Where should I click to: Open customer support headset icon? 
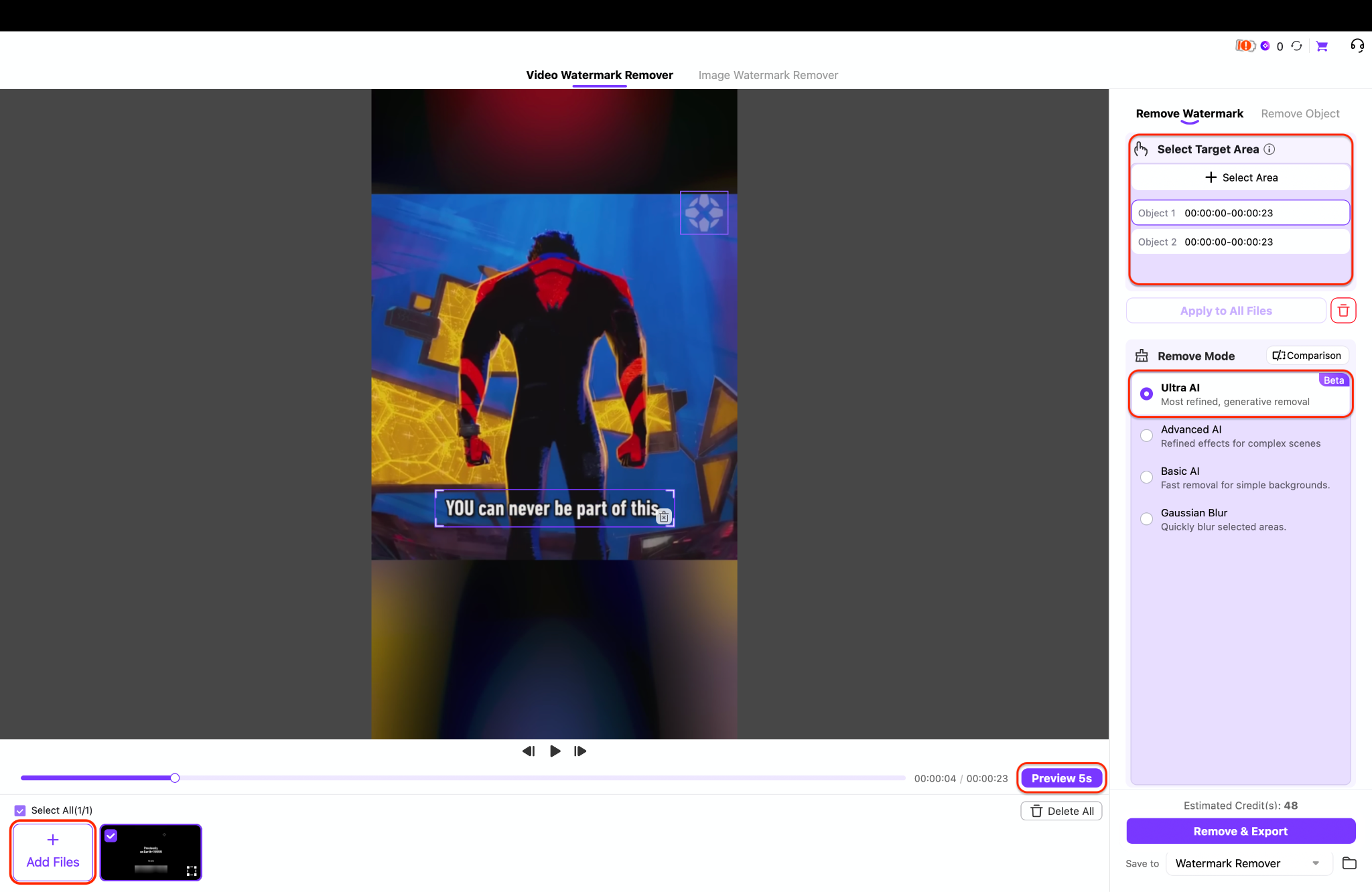tap(1357, 46)
